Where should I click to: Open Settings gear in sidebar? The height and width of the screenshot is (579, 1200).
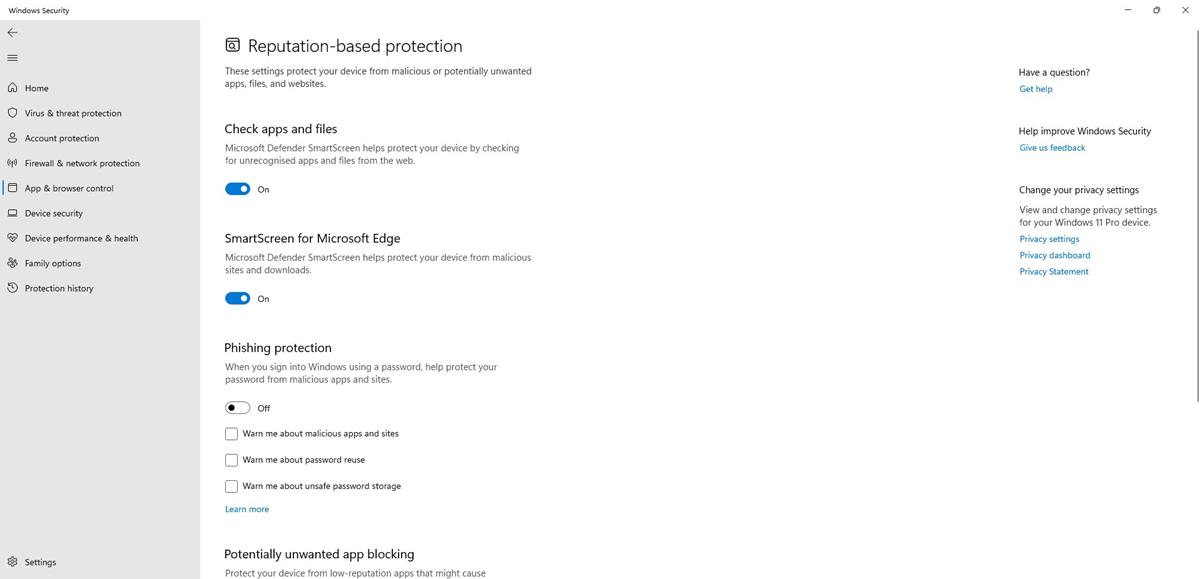coord(13,562)
